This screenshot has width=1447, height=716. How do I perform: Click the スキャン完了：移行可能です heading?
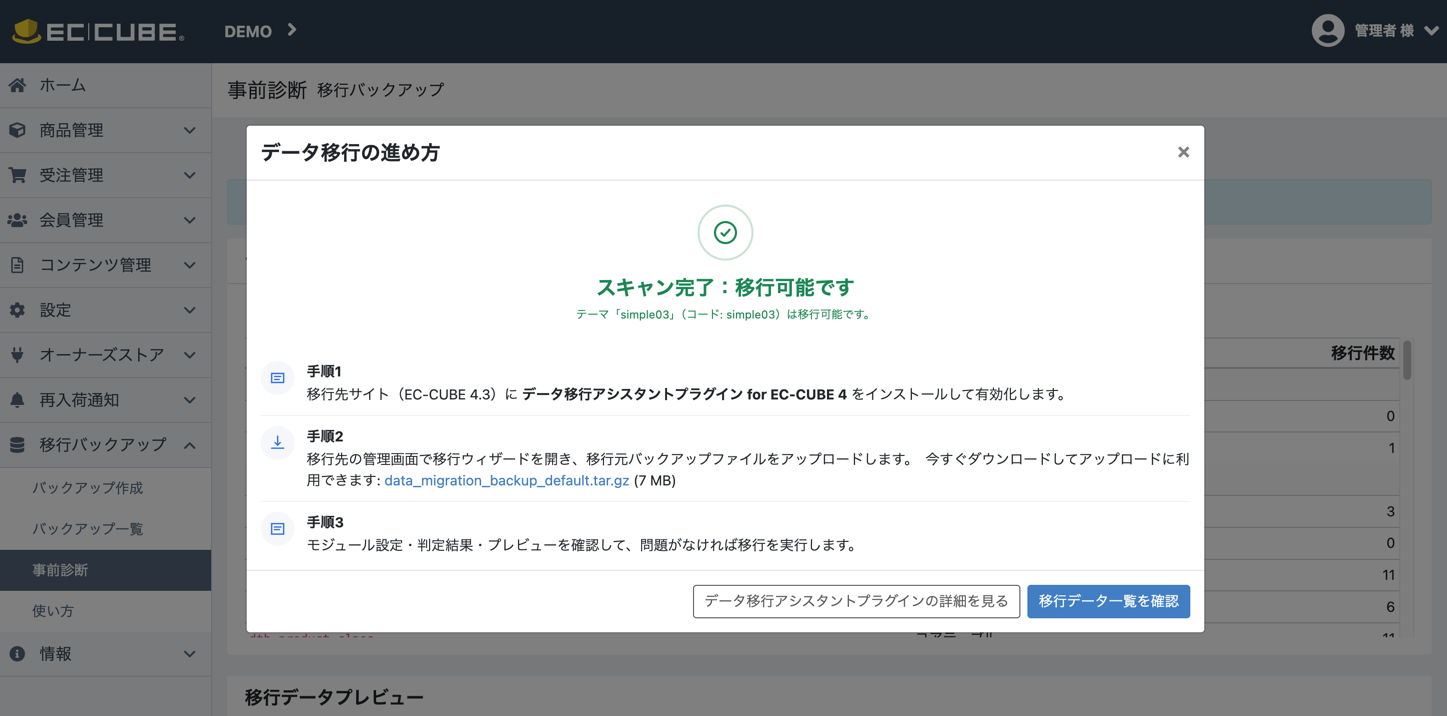(725, 288)
